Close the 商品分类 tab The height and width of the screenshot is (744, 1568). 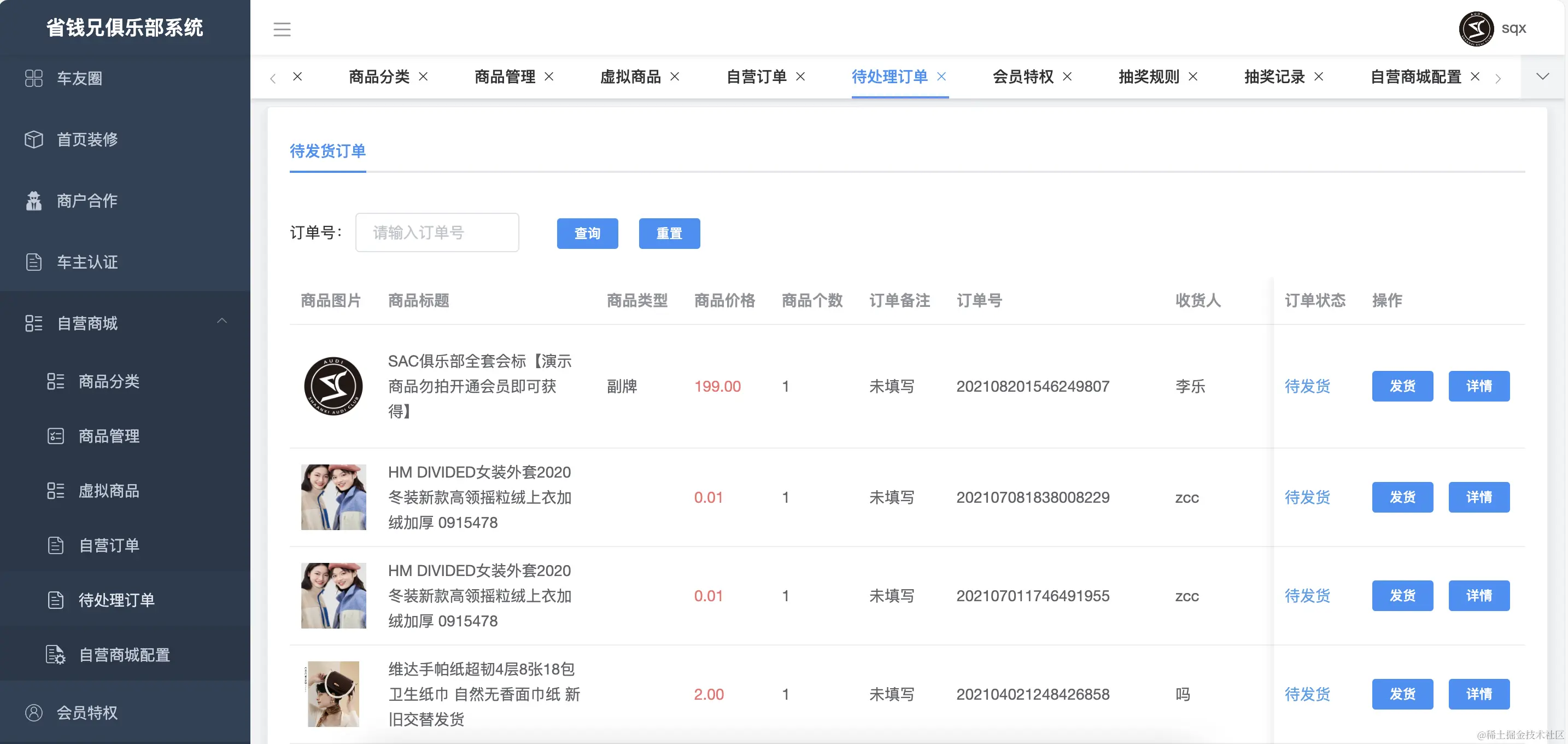pos(424,77)
